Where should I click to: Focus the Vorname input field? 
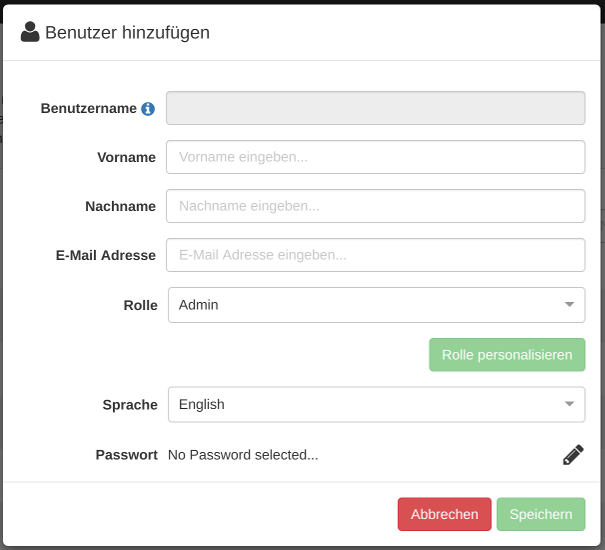[x=375, y=157]
